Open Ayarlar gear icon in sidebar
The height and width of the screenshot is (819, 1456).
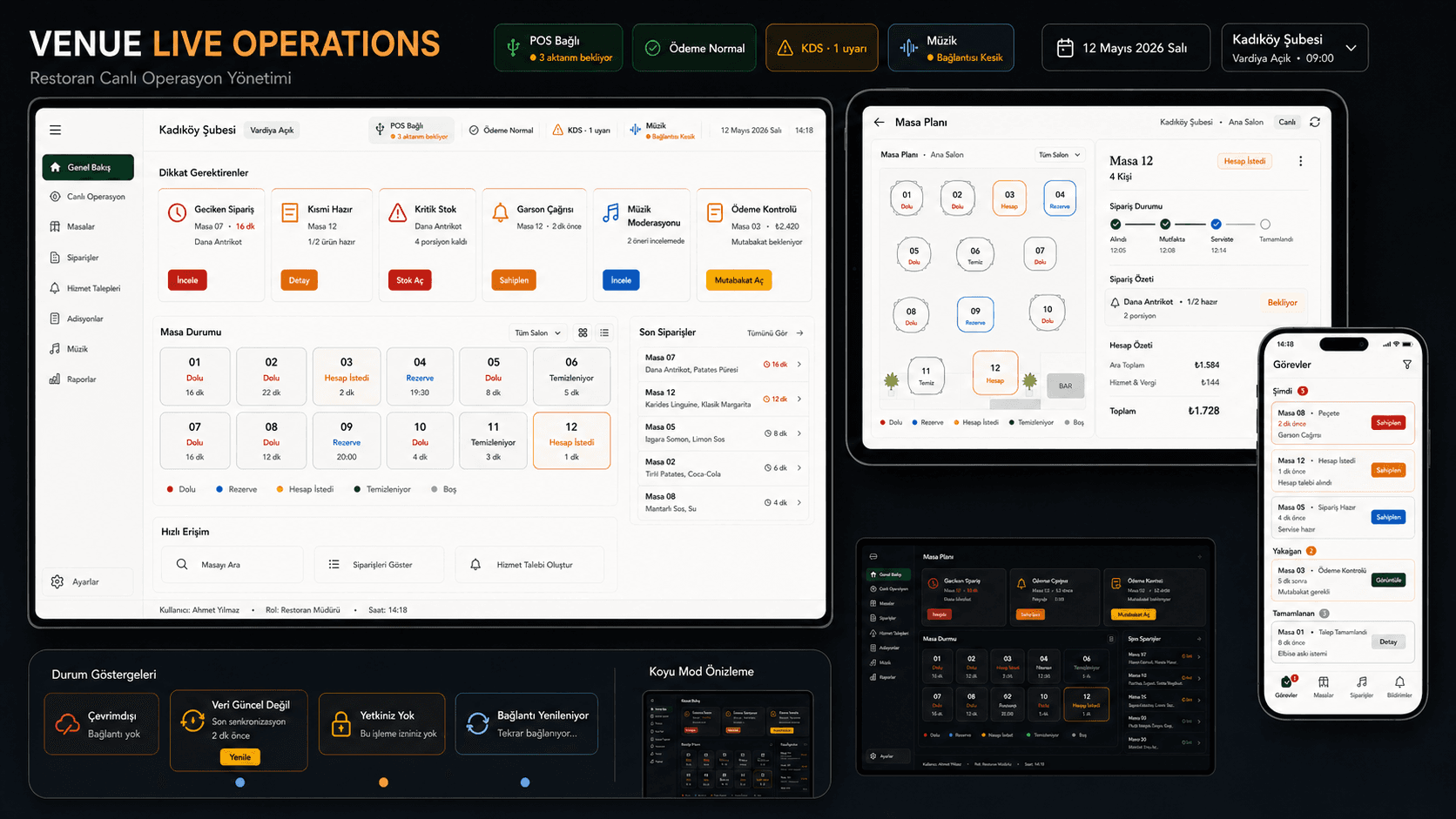click(57, 581)
